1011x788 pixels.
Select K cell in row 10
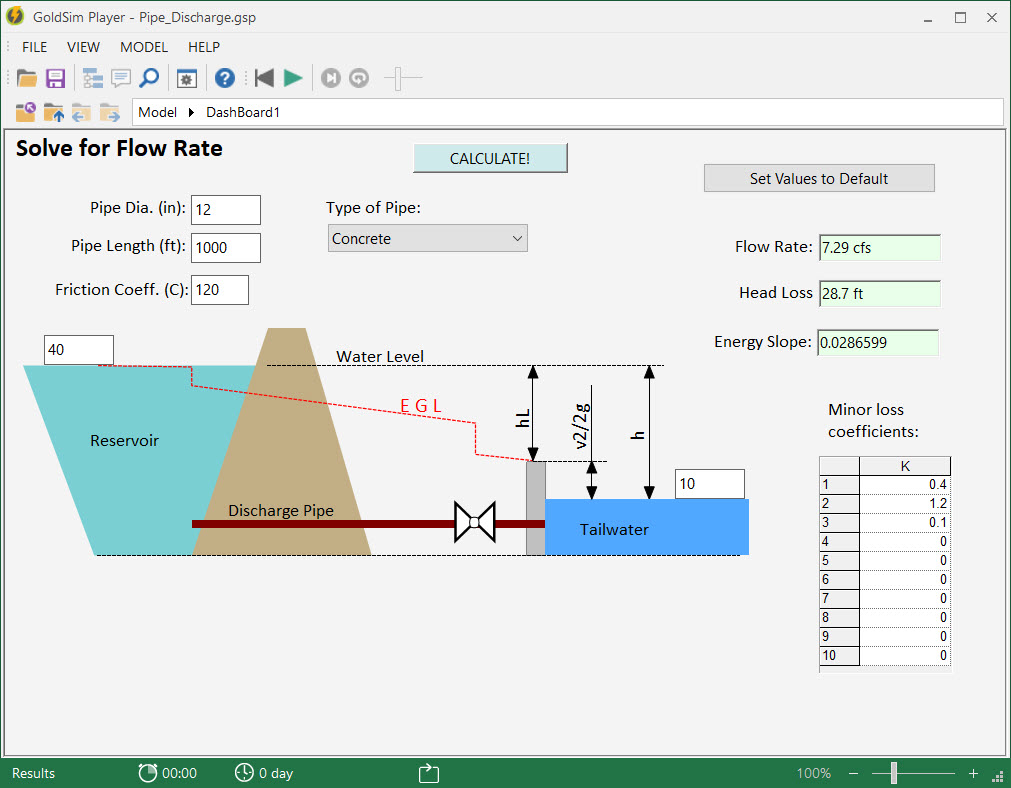pos(905,655)
